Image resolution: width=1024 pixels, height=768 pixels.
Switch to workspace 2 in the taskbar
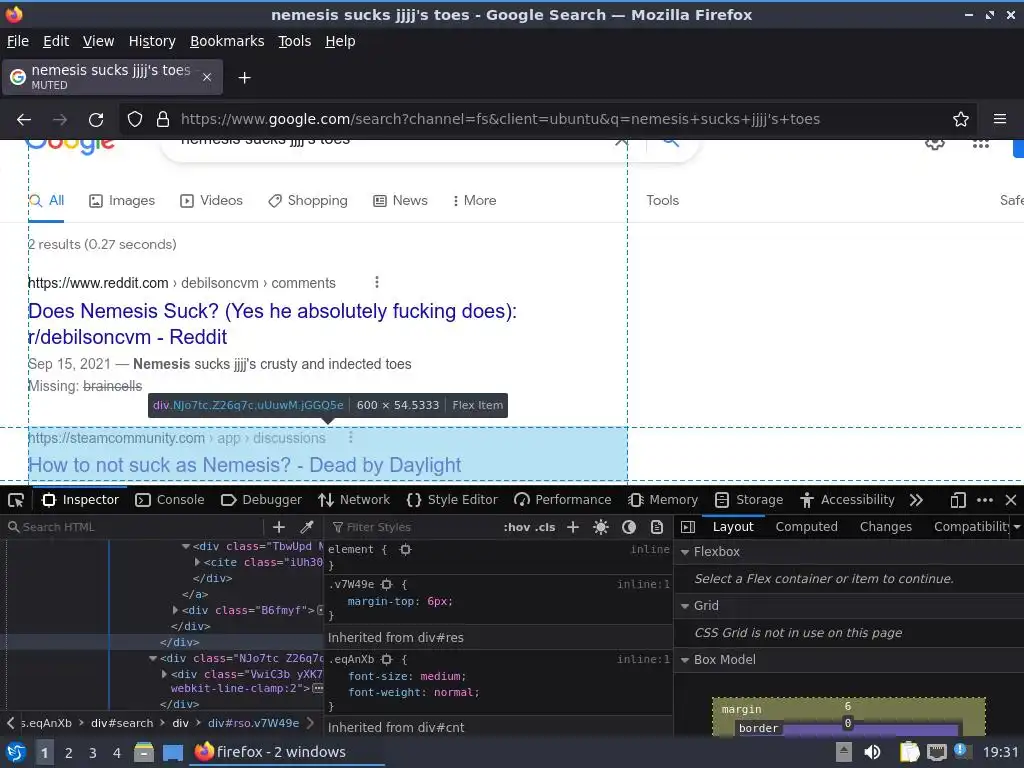pyautogui.click(x=69, y=753)
